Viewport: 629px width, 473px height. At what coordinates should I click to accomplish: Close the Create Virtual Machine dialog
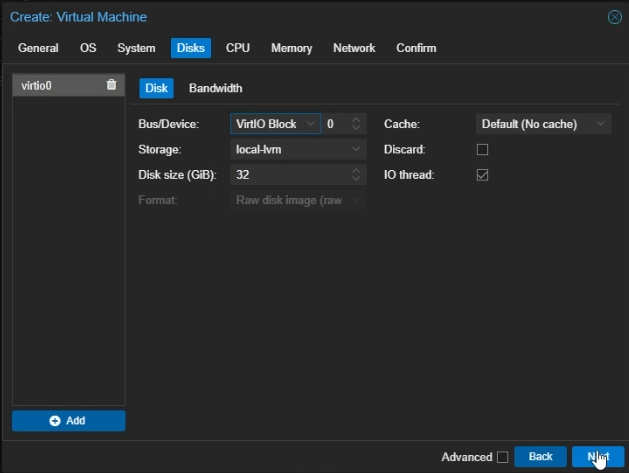614,17
